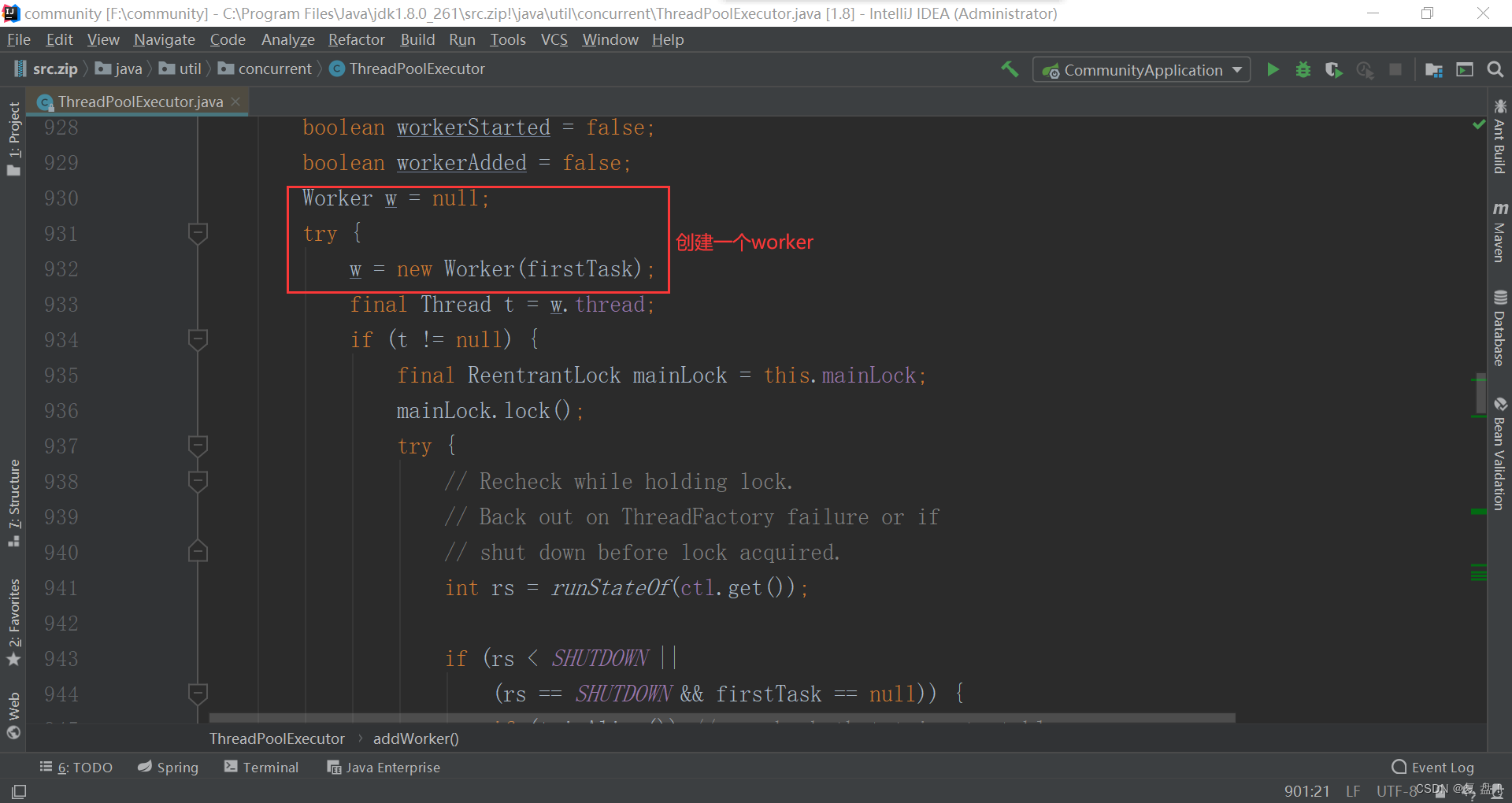Image resolution: width=1512 pixels, height=803 pixels.
Task: Click addWorker() in the bottom breadcrumb
Action: (x=416, y=738)
